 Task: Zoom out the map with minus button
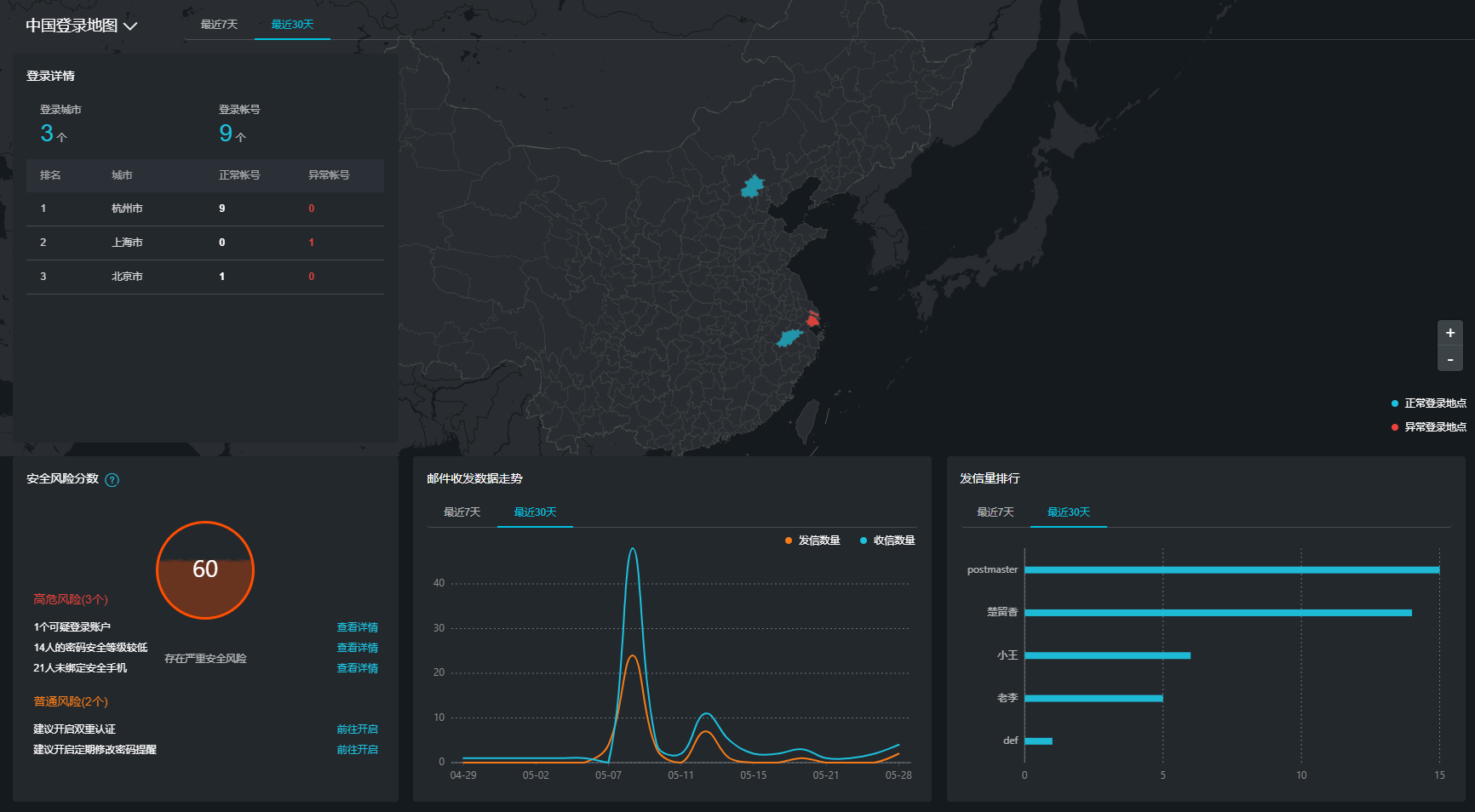pos(1449,360)
